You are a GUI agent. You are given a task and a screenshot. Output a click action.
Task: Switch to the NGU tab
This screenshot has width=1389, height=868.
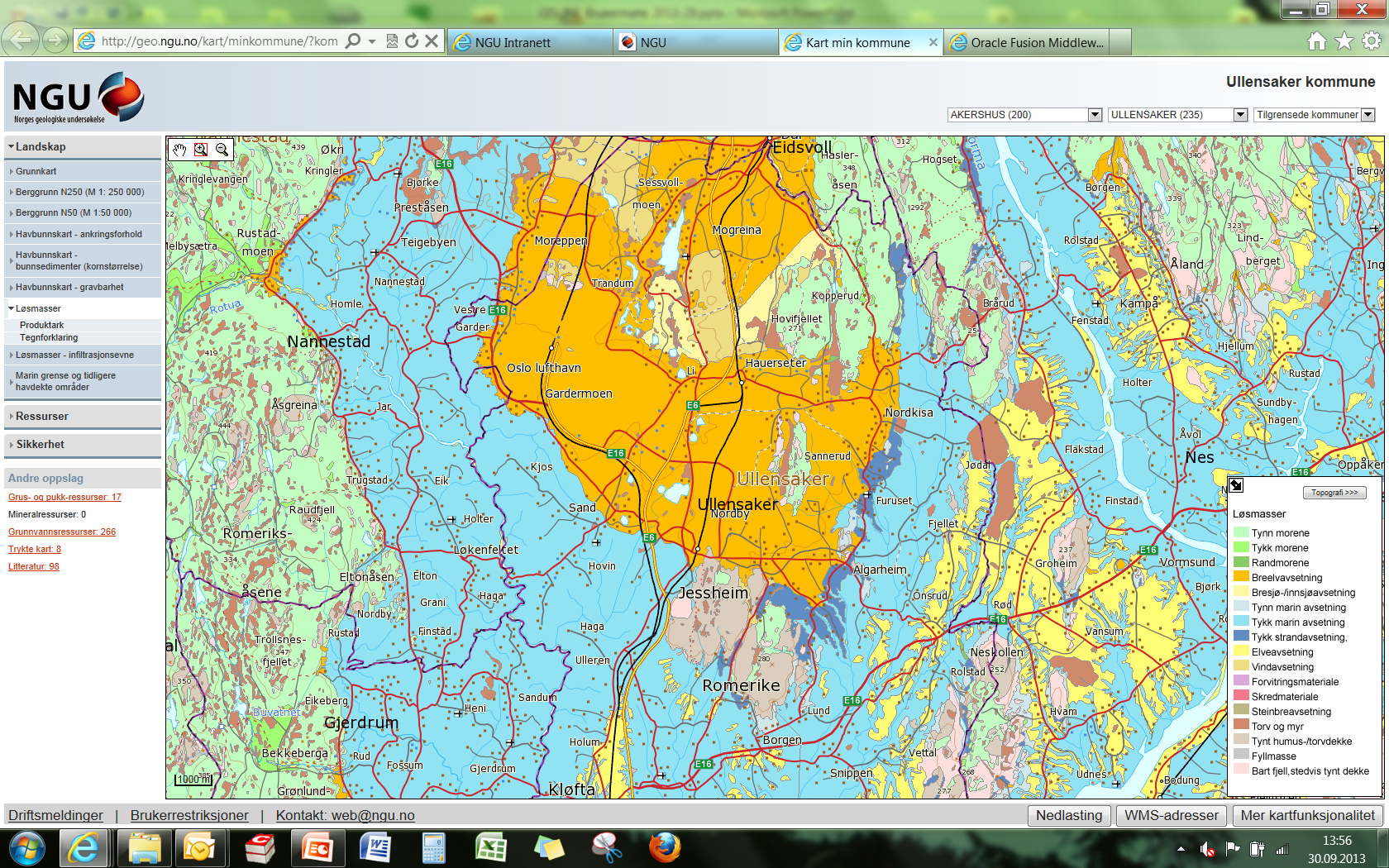pos(695,42)
